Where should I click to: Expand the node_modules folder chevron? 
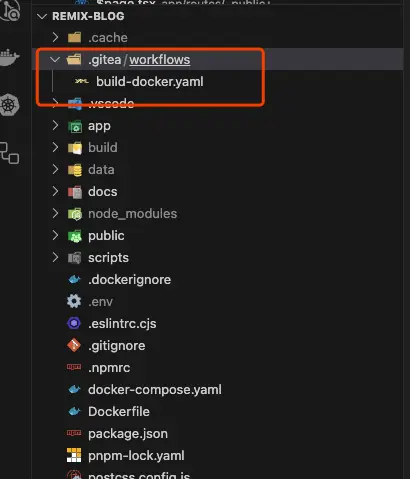pyautogui.click(x=55, y=213)
